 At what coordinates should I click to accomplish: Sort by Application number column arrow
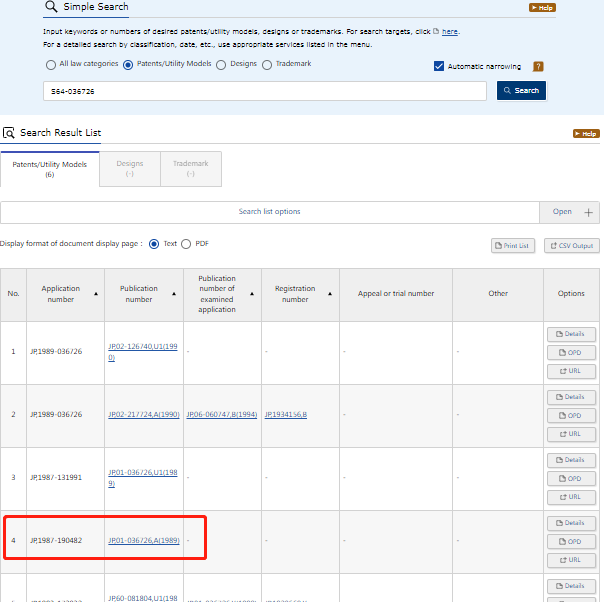pos(96,294)
